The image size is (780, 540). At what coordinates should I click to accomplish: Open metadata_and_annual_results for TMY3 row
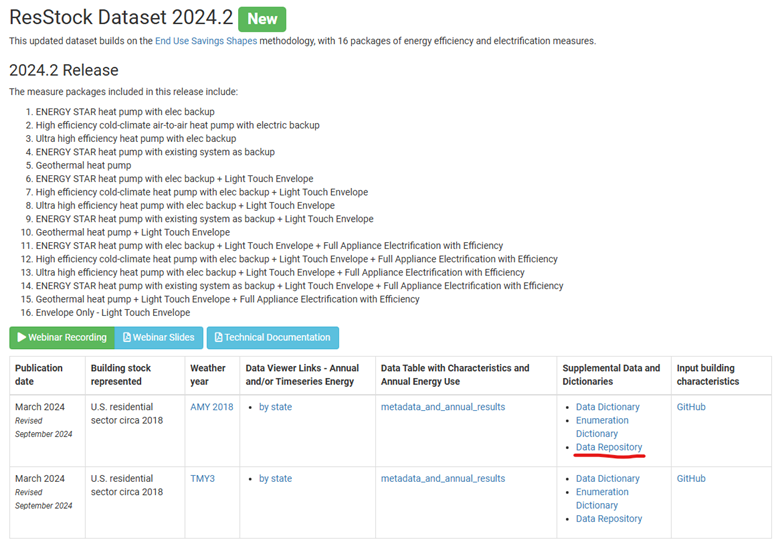coord(443,479)
